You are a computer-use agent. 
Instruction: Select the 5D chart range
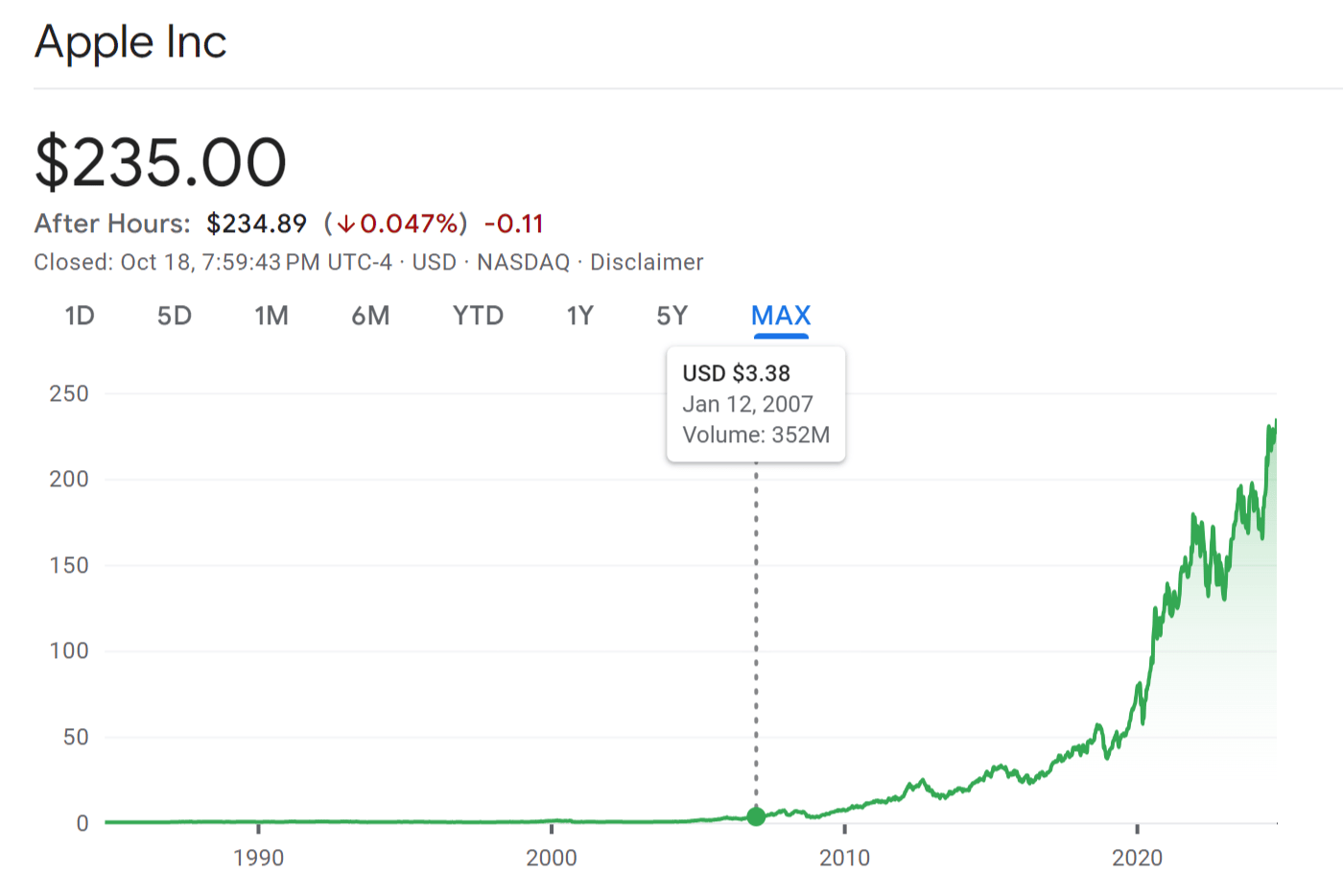tap(175, 316)
